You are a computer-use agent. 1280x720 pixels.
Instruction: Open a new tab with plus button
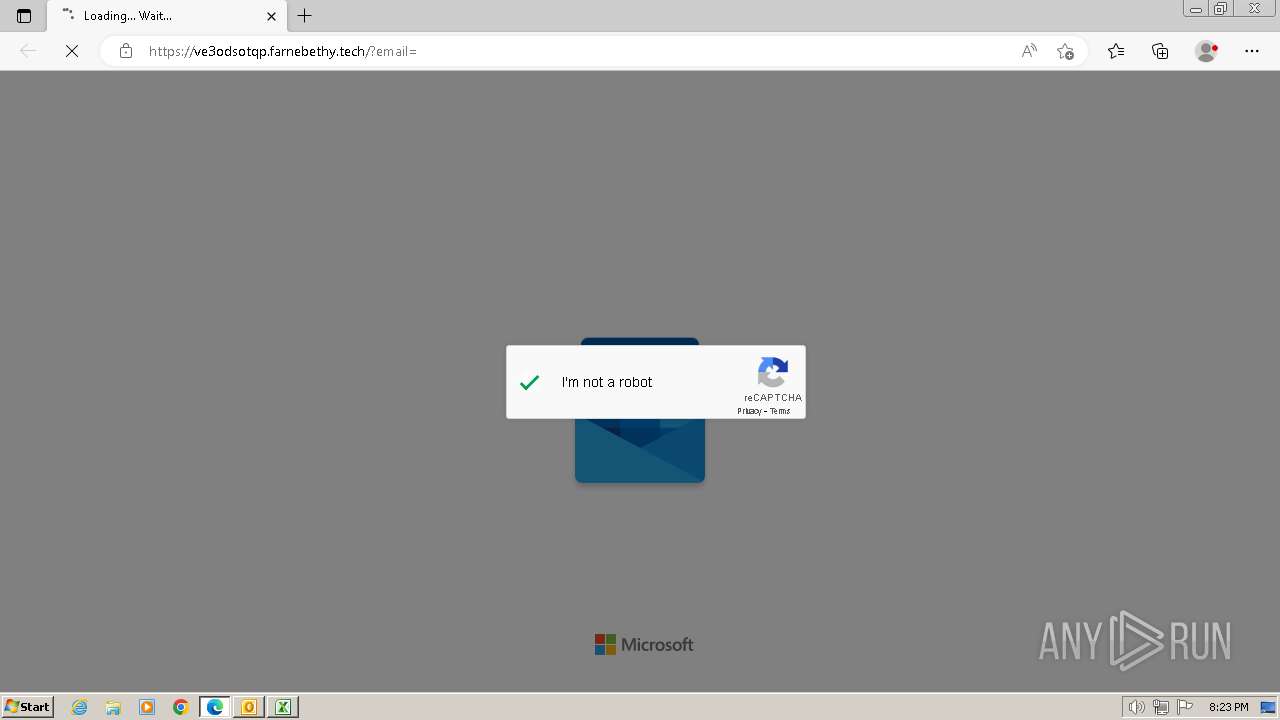pyautogui.click(x=305, y=16)
